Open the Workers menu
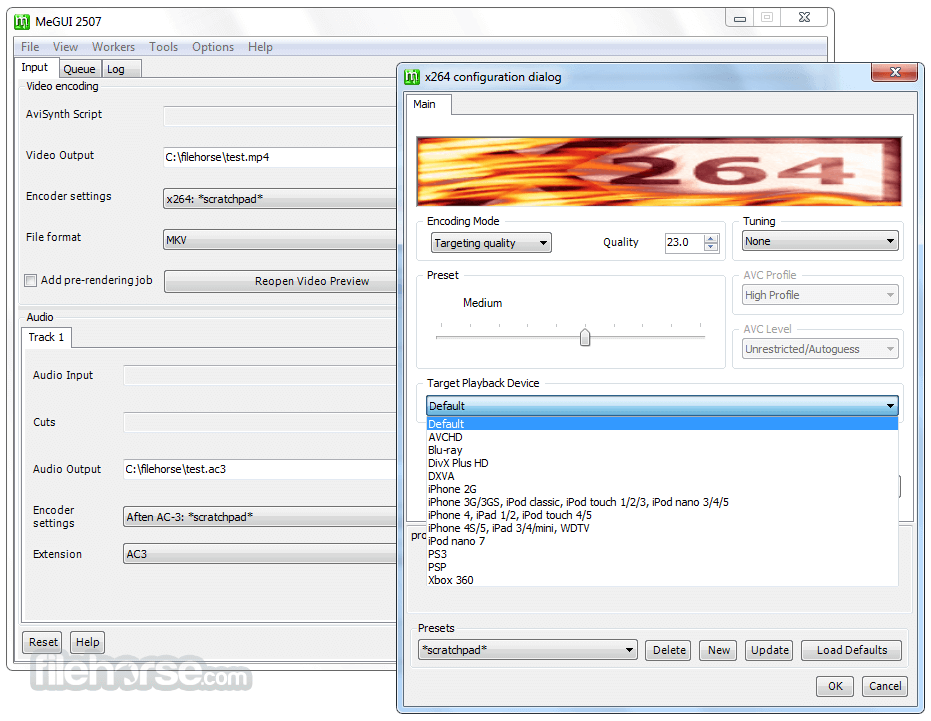The width and height of the screenshot is (931, 721). click(113, 47)
